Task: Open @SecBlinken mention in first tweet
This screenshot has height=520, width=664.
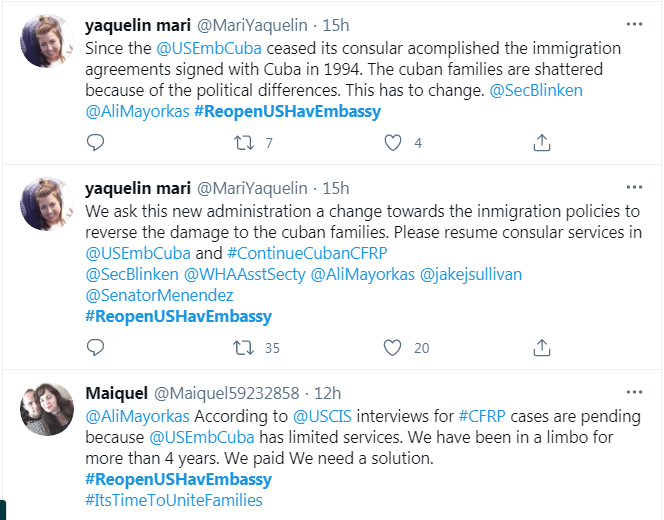Action: pyautogui.click(x=536, y=90)
